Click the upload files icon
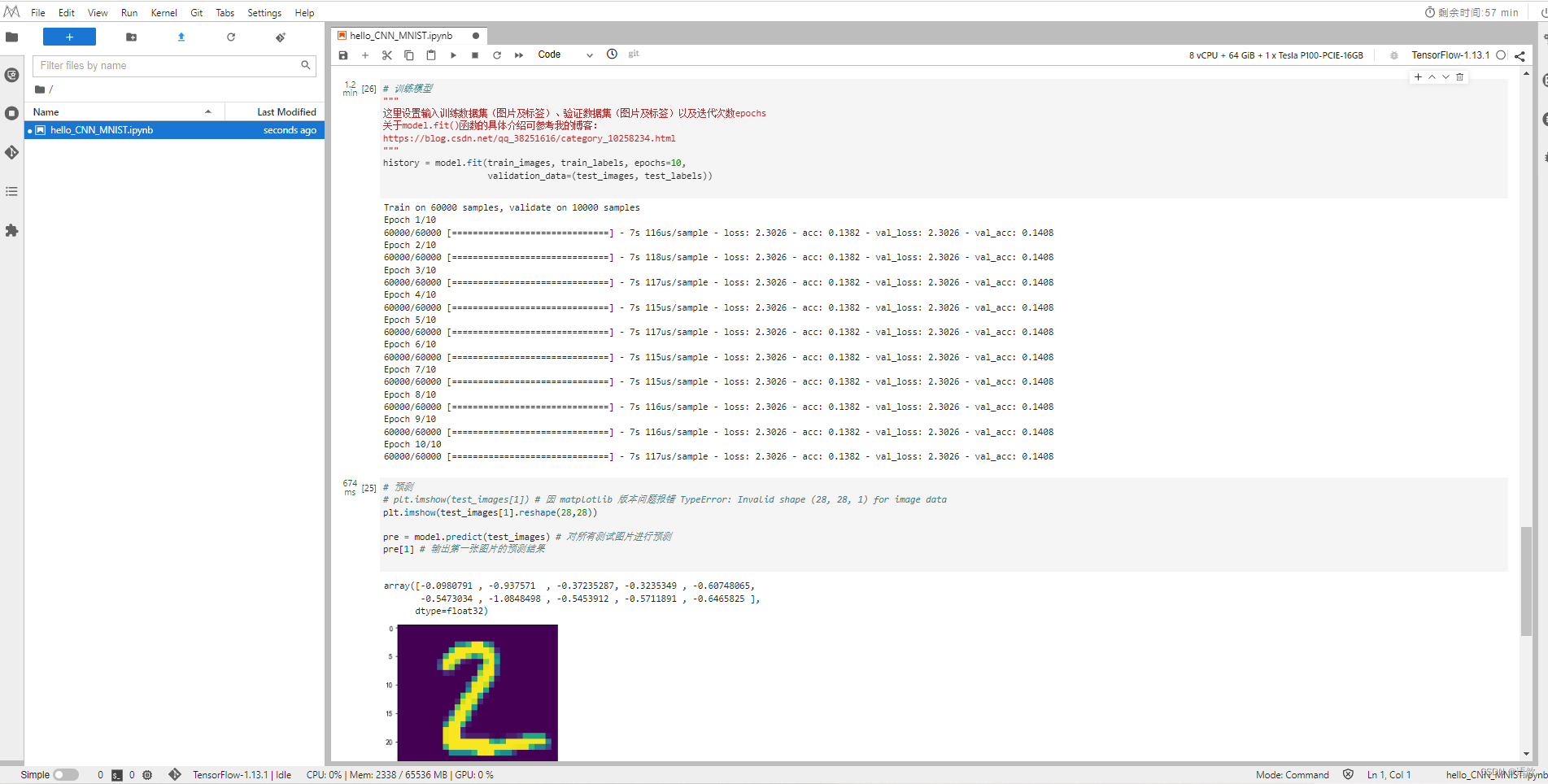Image resolution: width=1548 pixels, height=784 pixels. coord(181,37)
